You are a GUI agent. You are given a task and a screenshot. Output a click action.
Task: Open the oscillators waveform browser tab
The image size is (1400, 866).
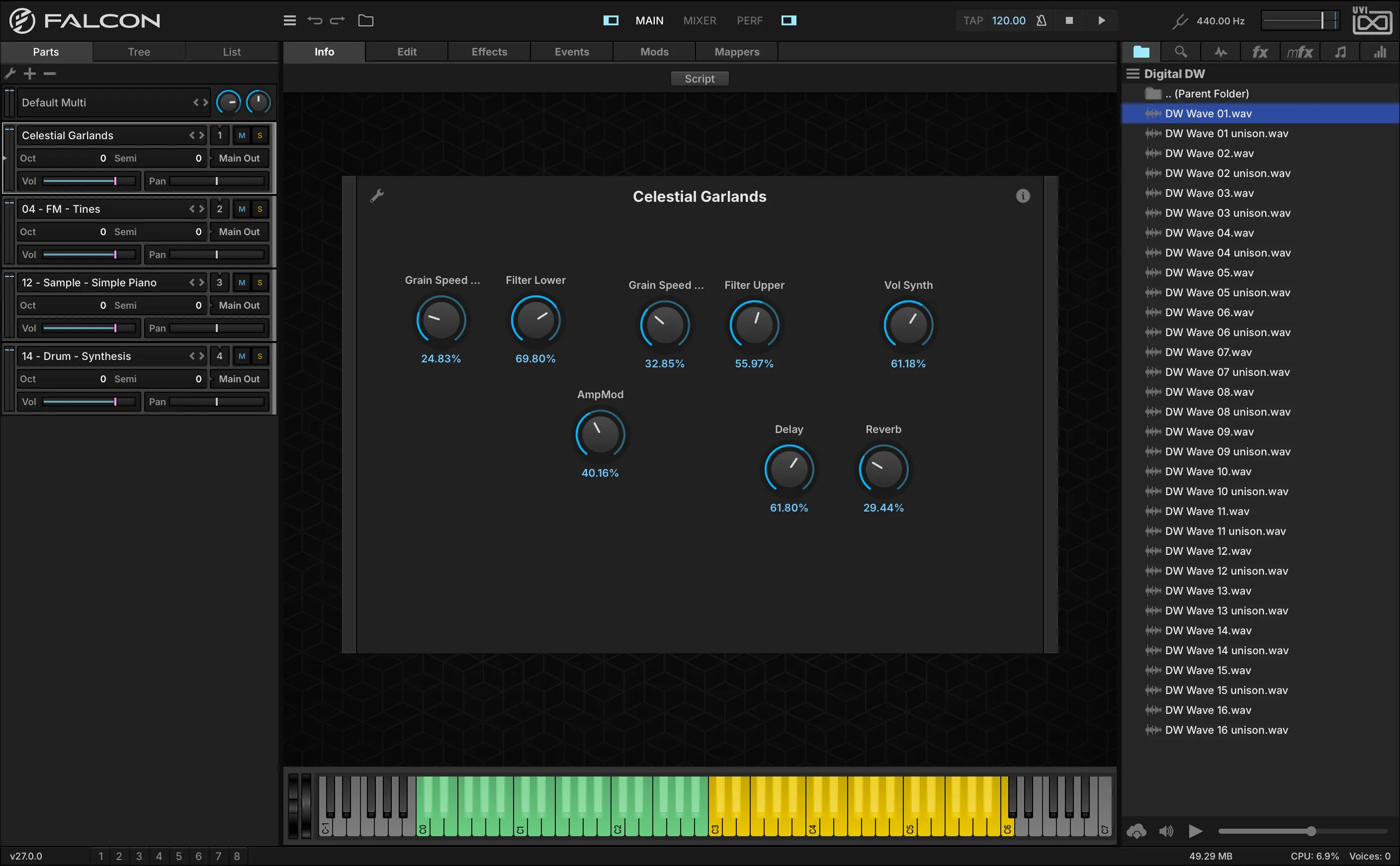(x=1221, y=52)
